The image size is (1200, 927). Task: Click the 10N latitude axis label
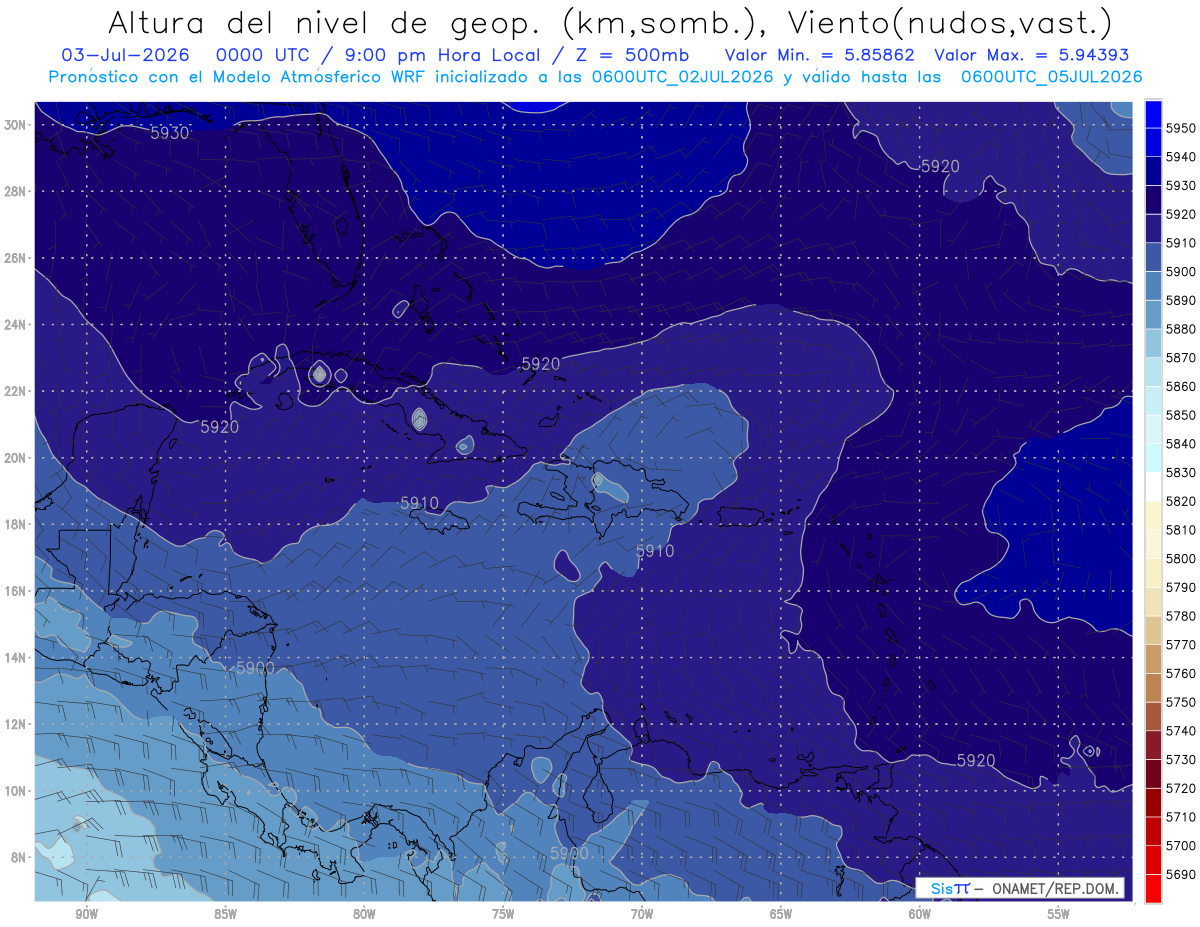tap(15, 791)
